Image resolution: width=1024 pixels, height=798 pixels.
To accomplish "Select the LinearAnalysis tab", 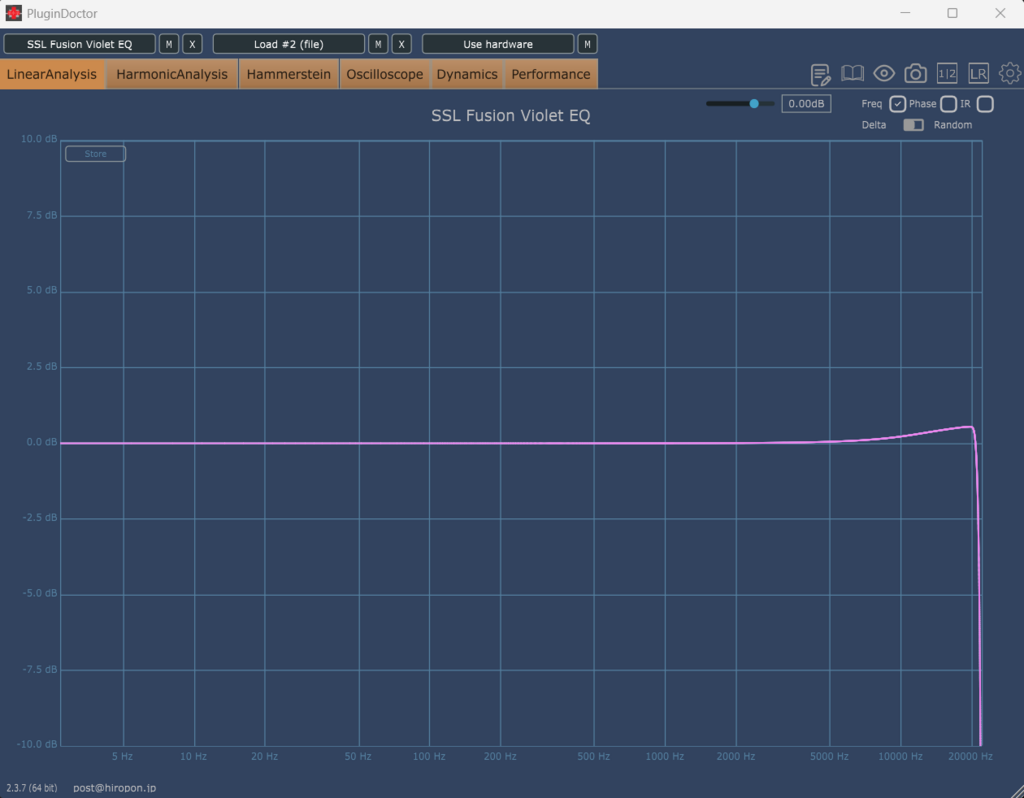I will coord(52,74).
